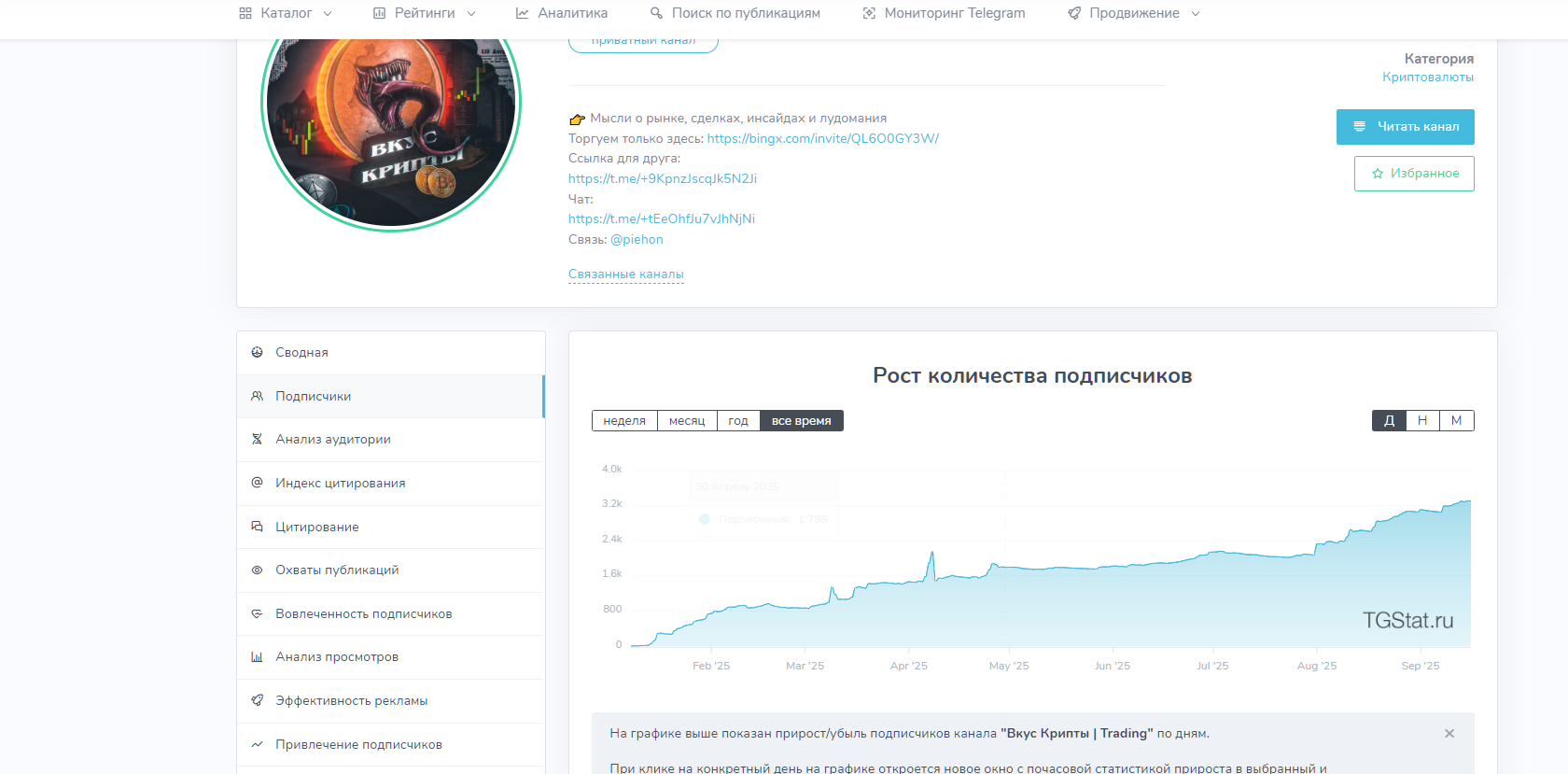Viewport: 1568px width, 774px height.
Task: Click the Охваты публикаций eye icon
Action: [x=257, y=570]
